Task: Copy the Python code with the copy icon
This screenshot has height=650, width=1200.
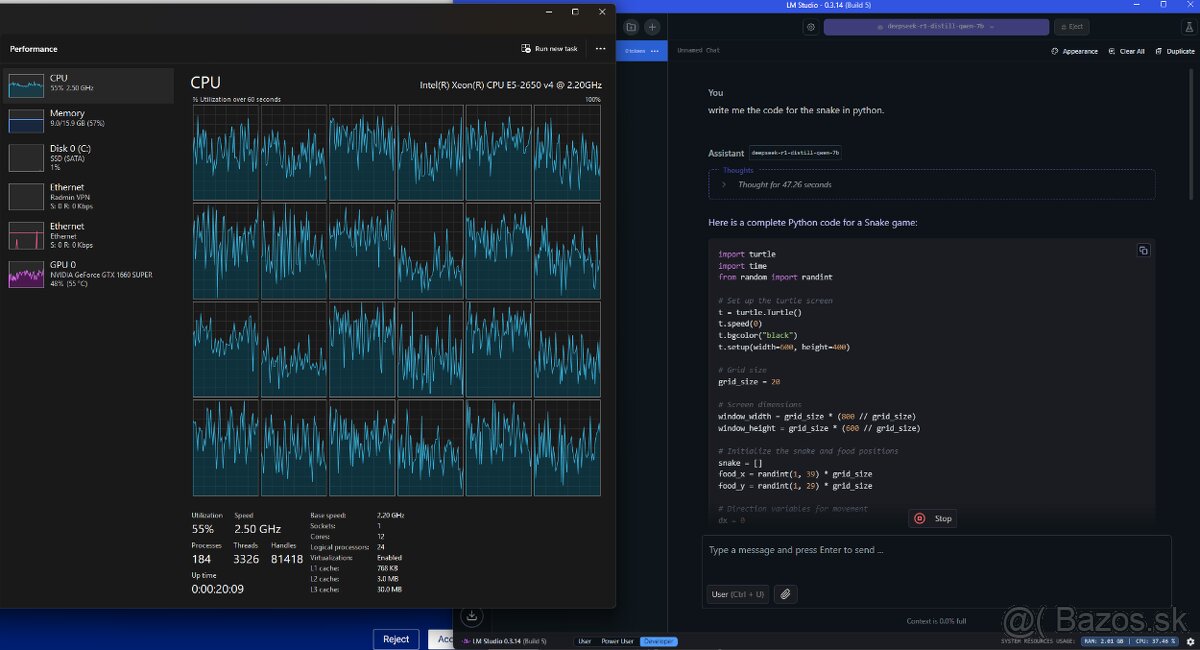Action: (1143, 250)
